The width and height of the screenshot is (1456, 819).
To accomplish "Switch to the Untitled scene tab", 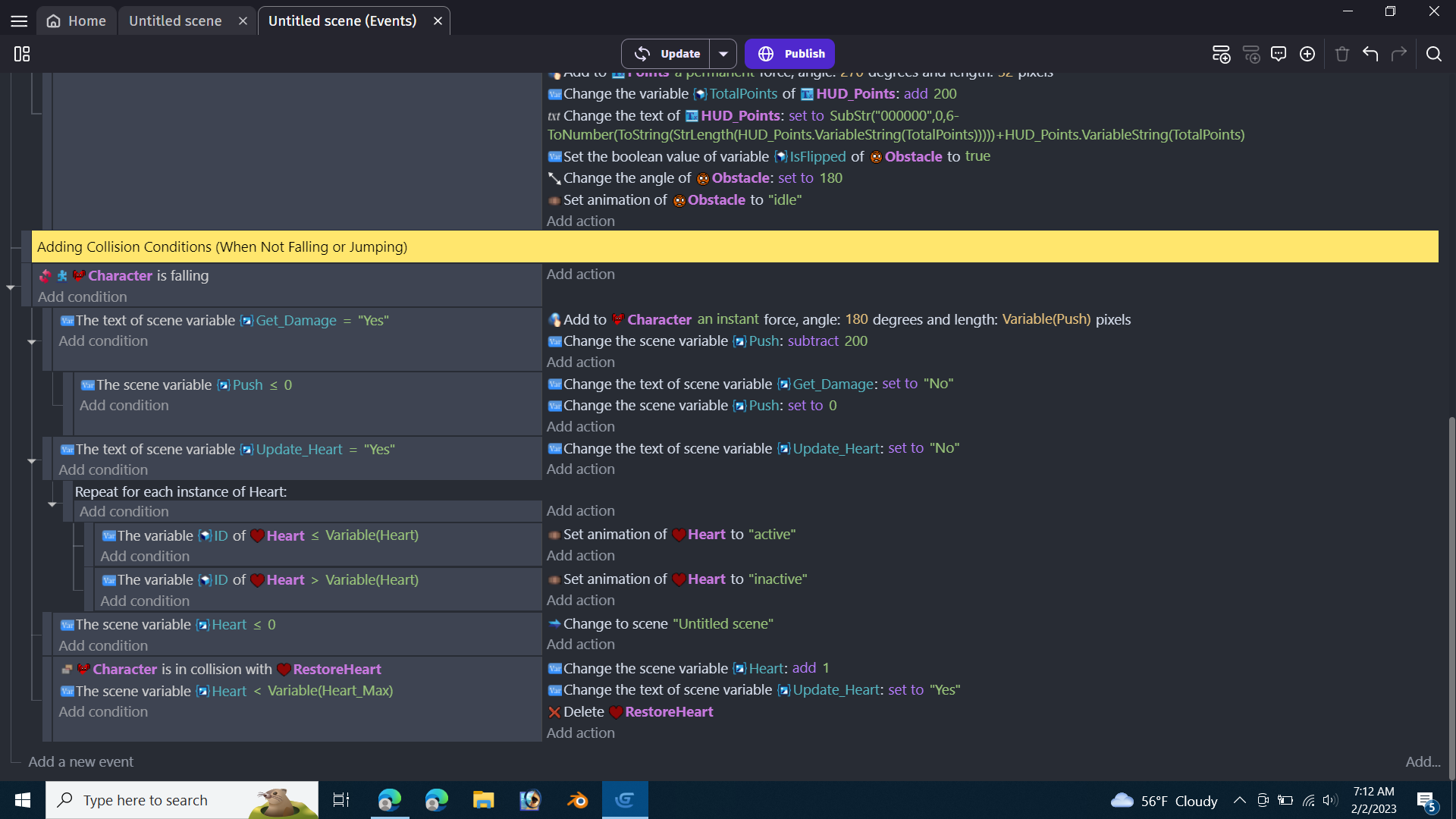I will 175,21.
